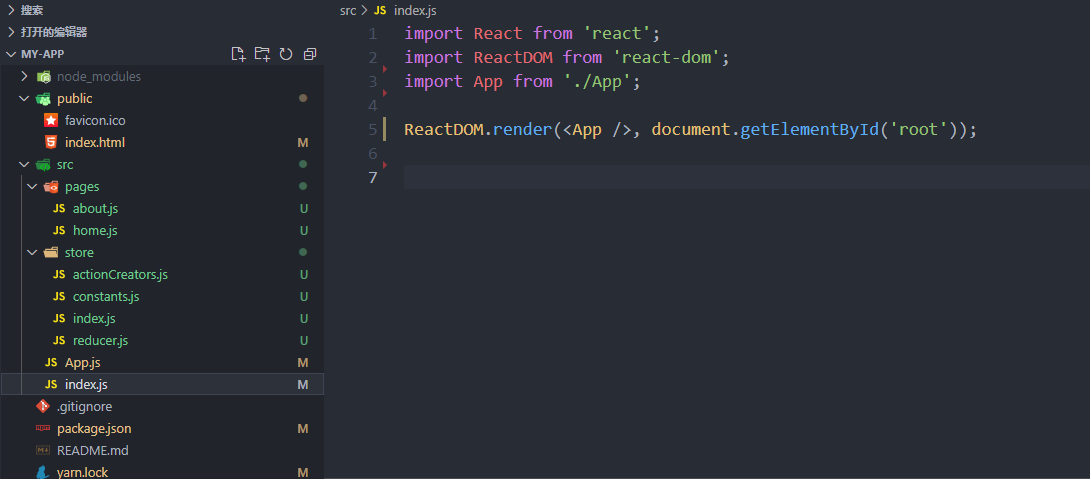This screenshot has height=479, width=1090.
Task: Click the JS icon beside about.js
Action: [x=59, y=209]
